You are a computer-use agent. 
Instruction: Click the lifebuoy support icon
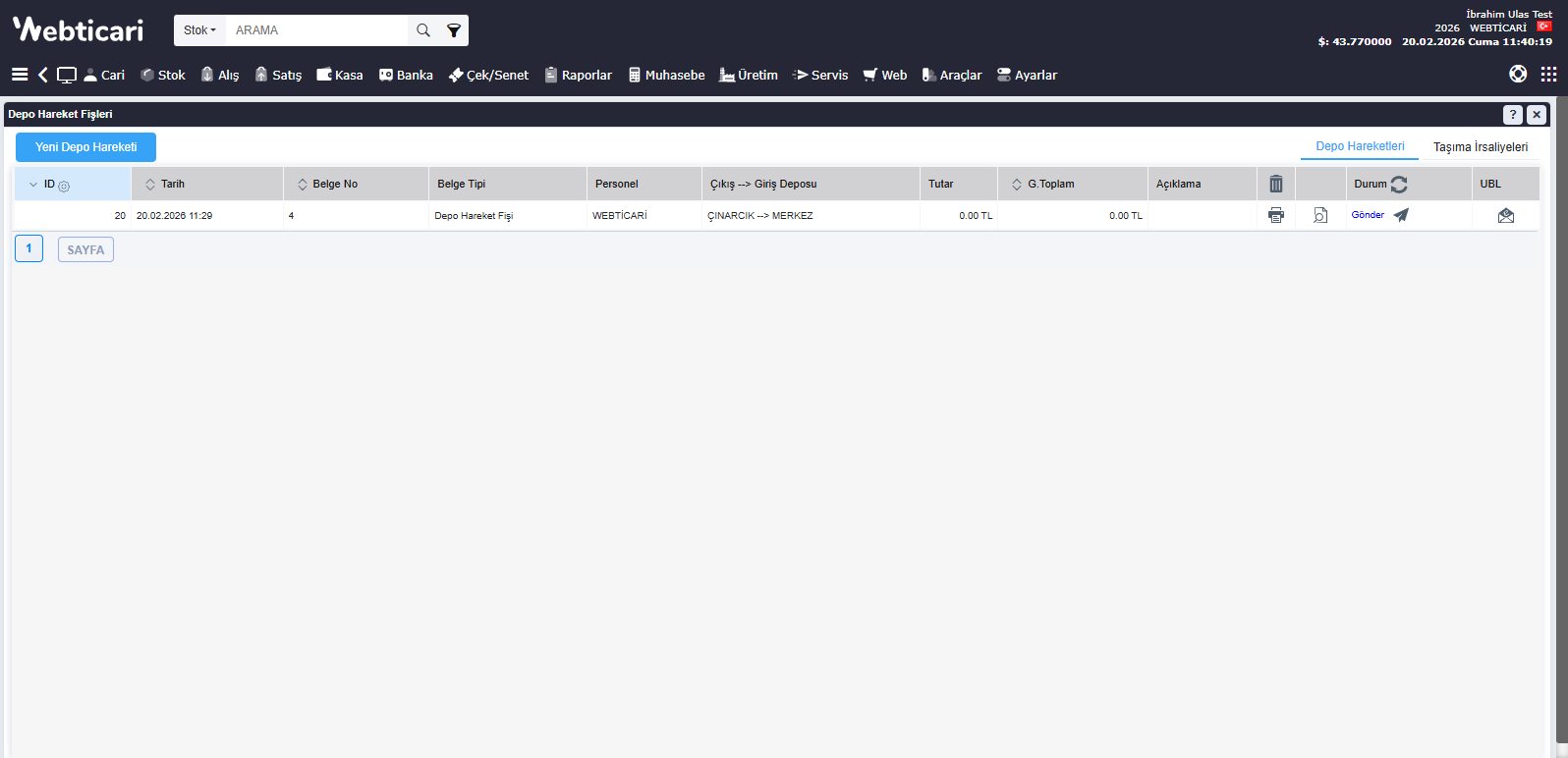(x=1518, y=75)
